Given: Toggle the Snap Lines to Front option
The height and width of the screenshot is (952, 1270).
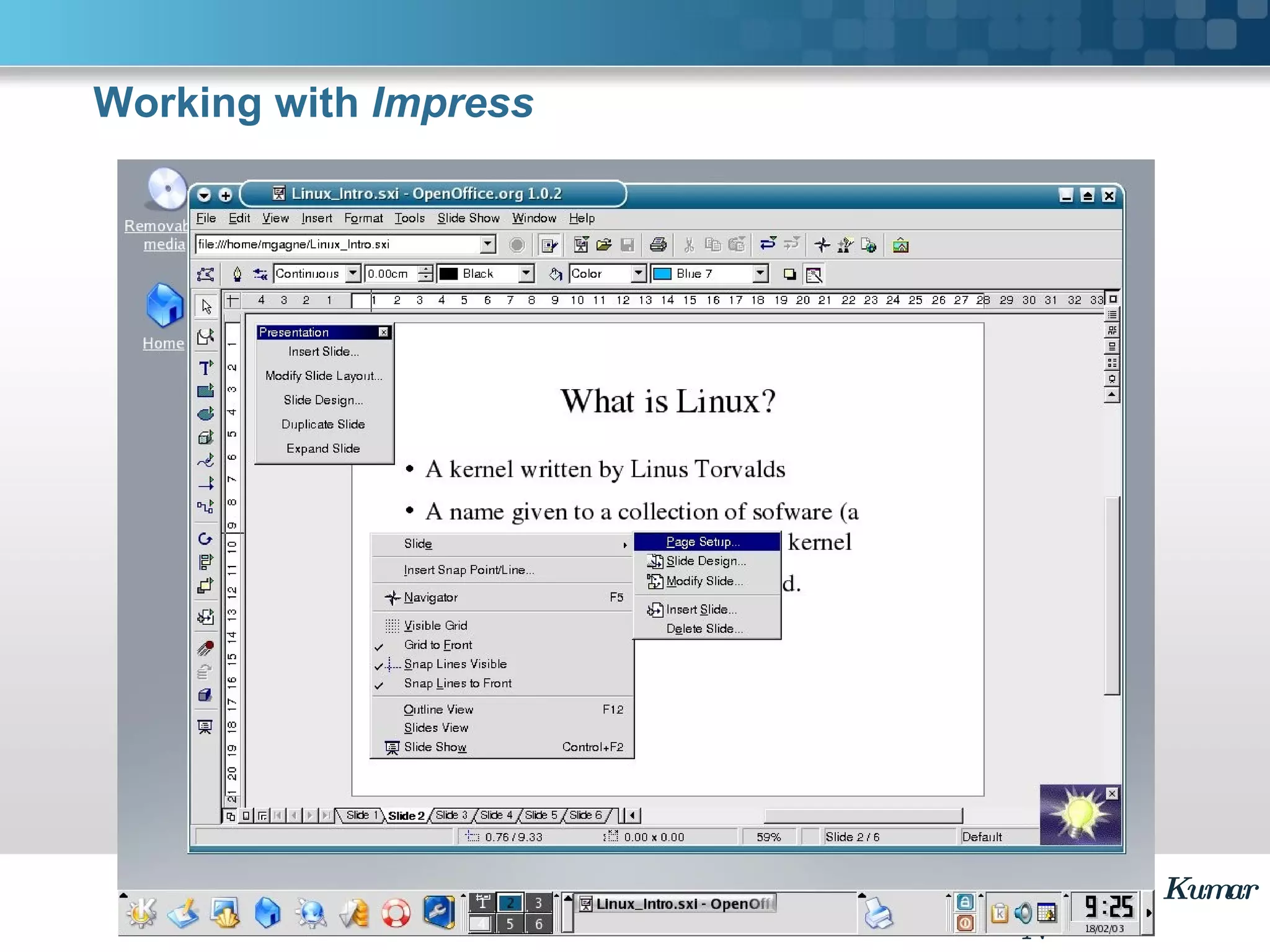Looking at the screenshot, I should (x=457, y=683).
